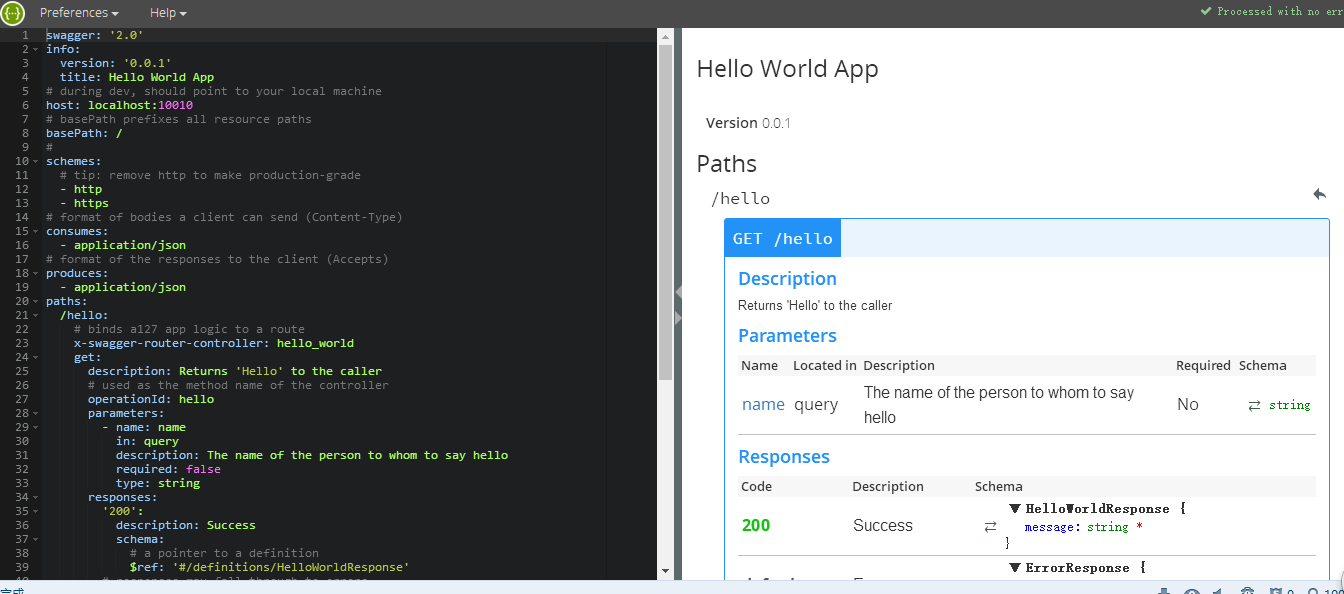
Task: Click the /hello path heading
Action: (740, 198)
